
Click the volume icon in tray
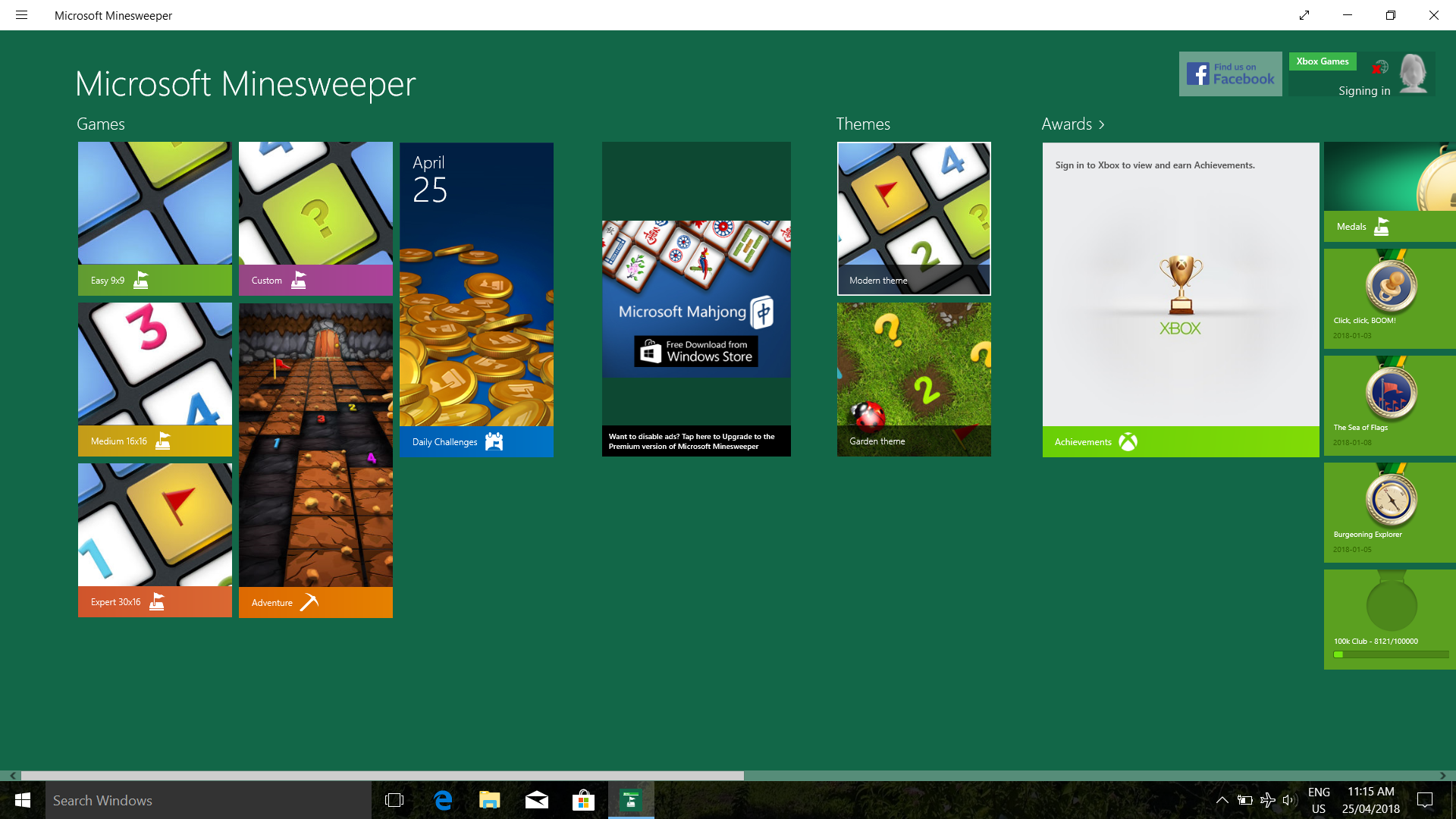(1288, 800)
